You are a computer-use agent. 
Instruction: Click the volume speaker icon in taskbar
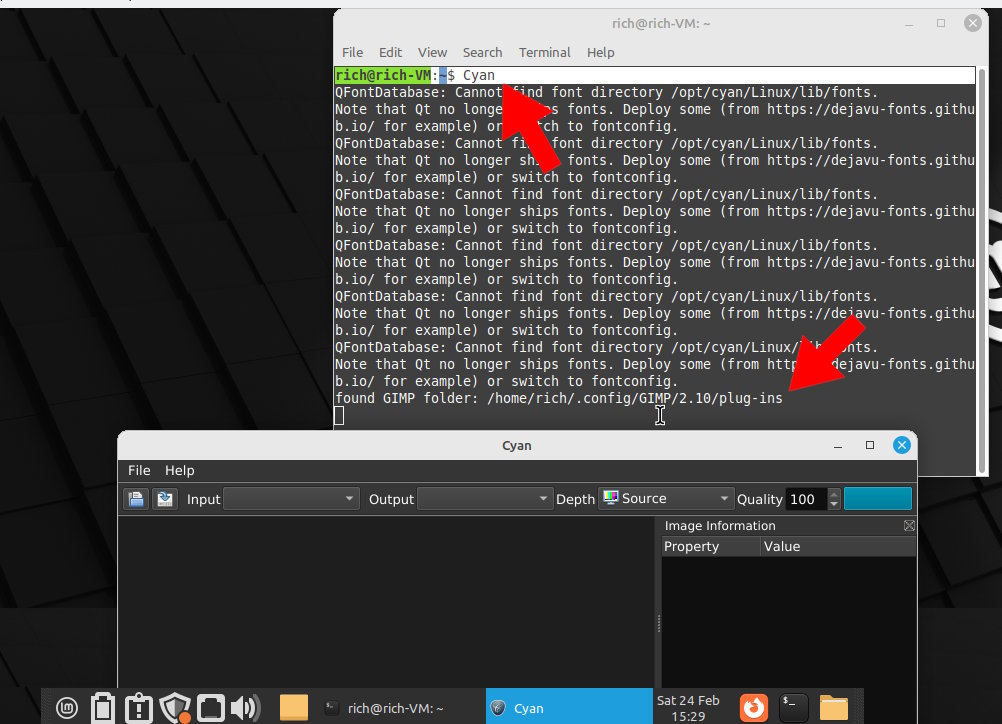246,707
